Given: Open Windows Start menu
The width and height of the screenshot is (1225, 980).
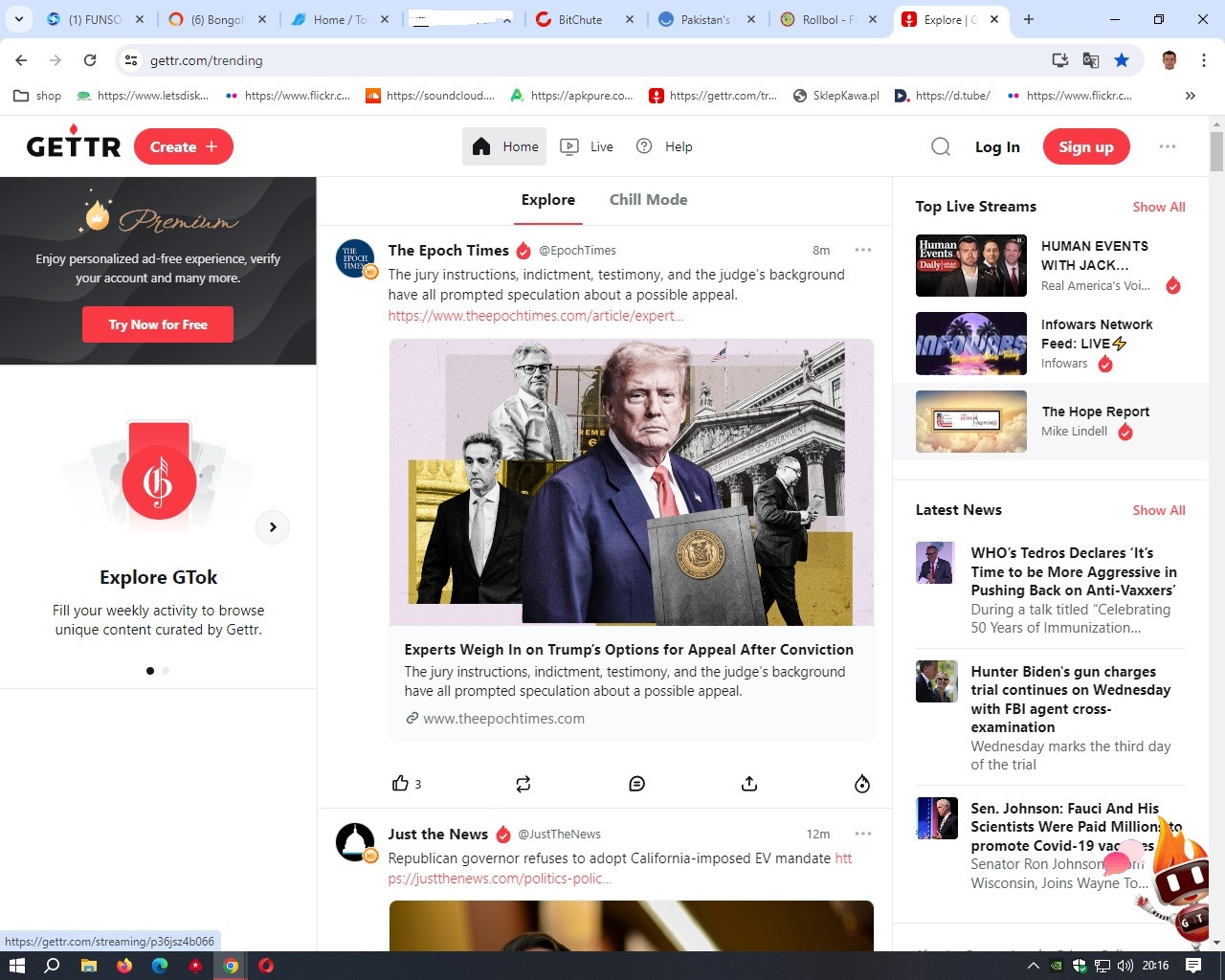Looking at the screenshot, I should [16, 965].
